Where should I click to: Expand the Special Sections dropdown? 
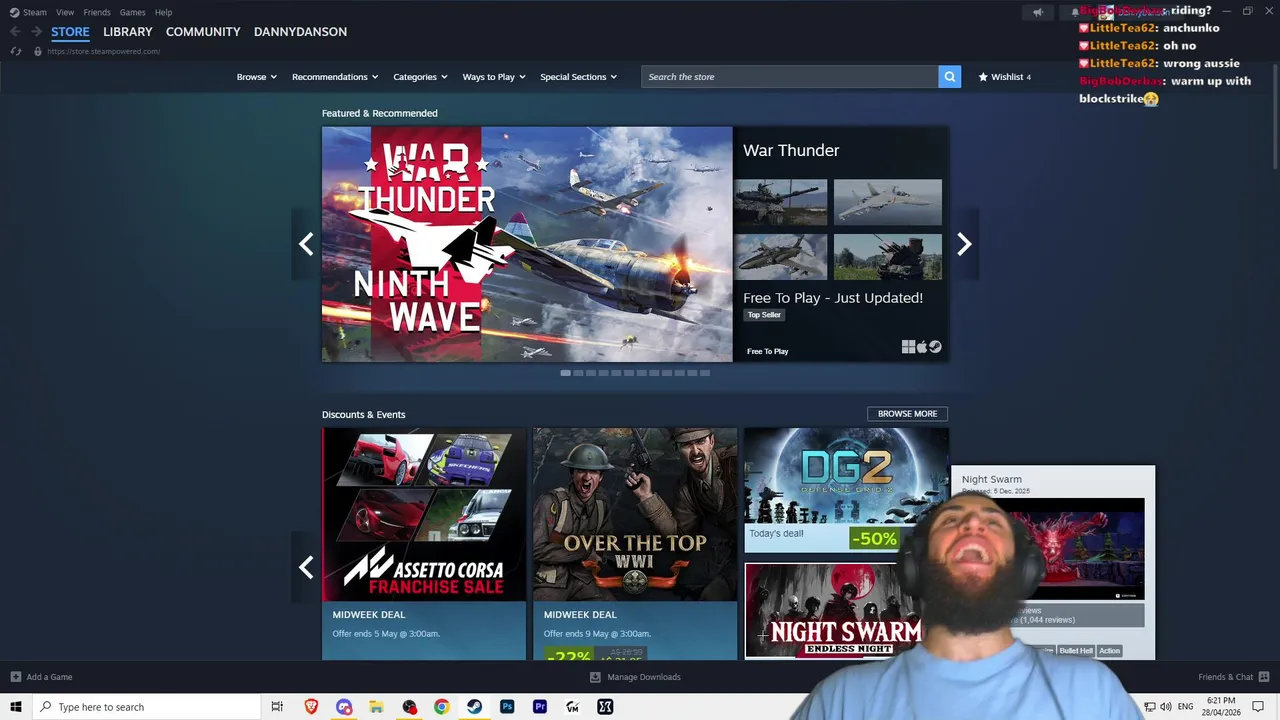coord(579,76)
